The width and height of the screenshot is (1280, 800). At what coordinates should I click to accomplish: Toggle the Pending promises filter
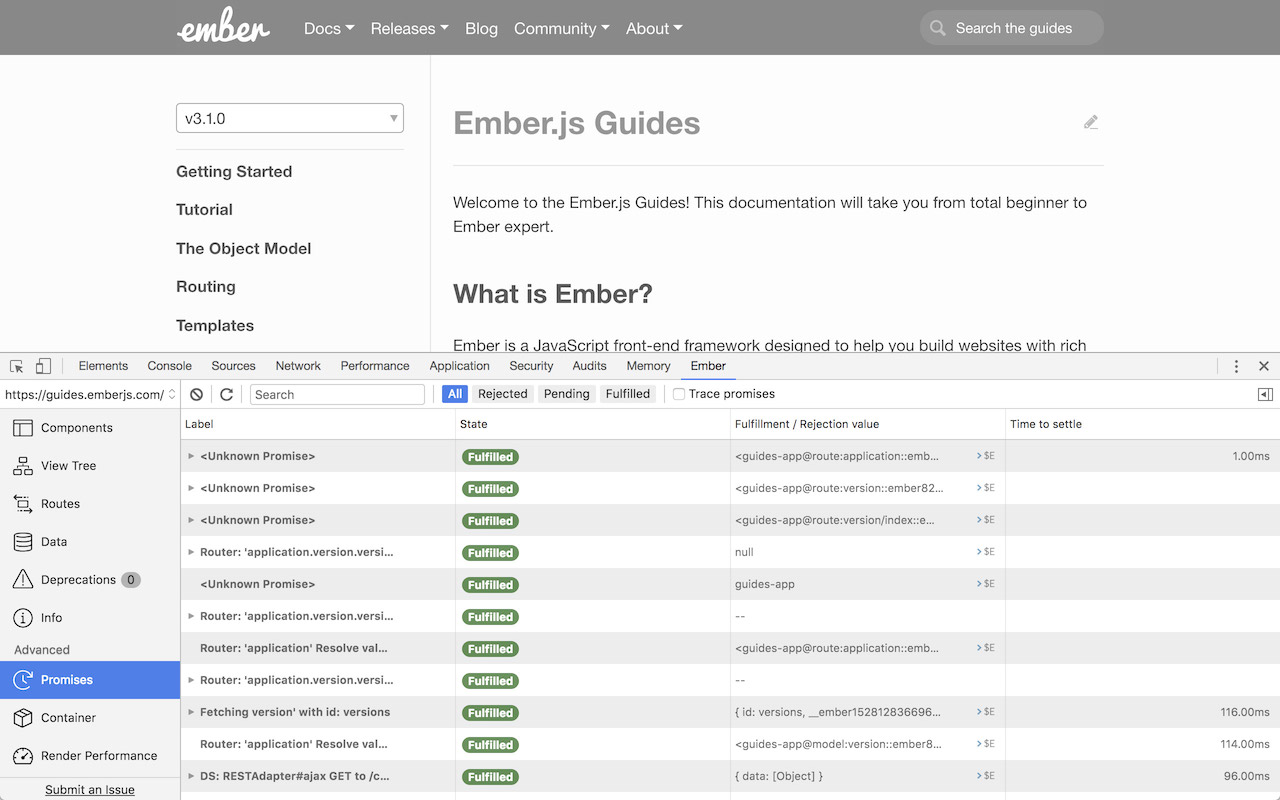(566, 393)
